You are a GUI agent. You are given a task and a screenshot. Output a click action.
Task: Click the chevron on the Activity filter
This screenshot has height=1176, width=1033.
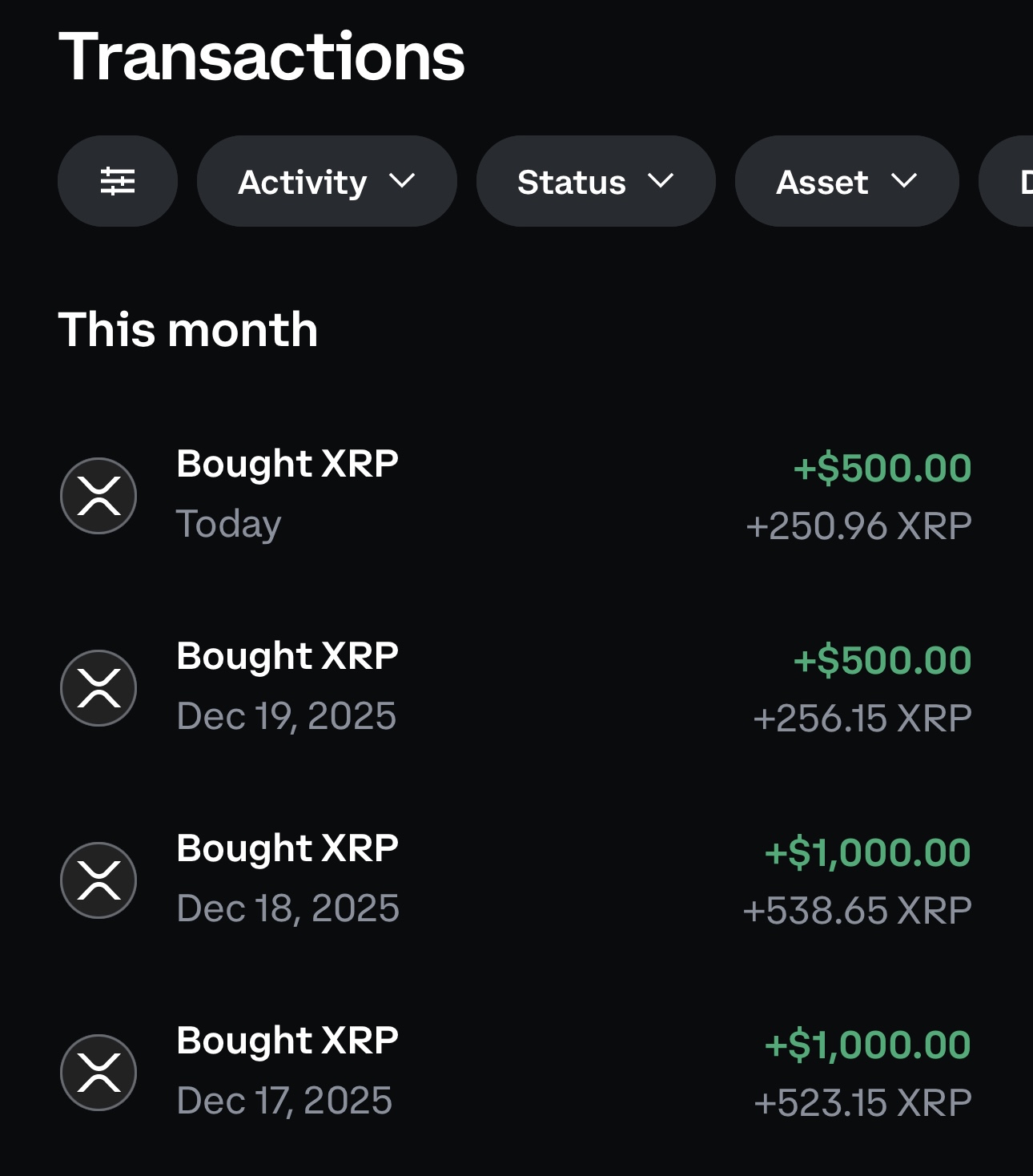pos(402,181)
